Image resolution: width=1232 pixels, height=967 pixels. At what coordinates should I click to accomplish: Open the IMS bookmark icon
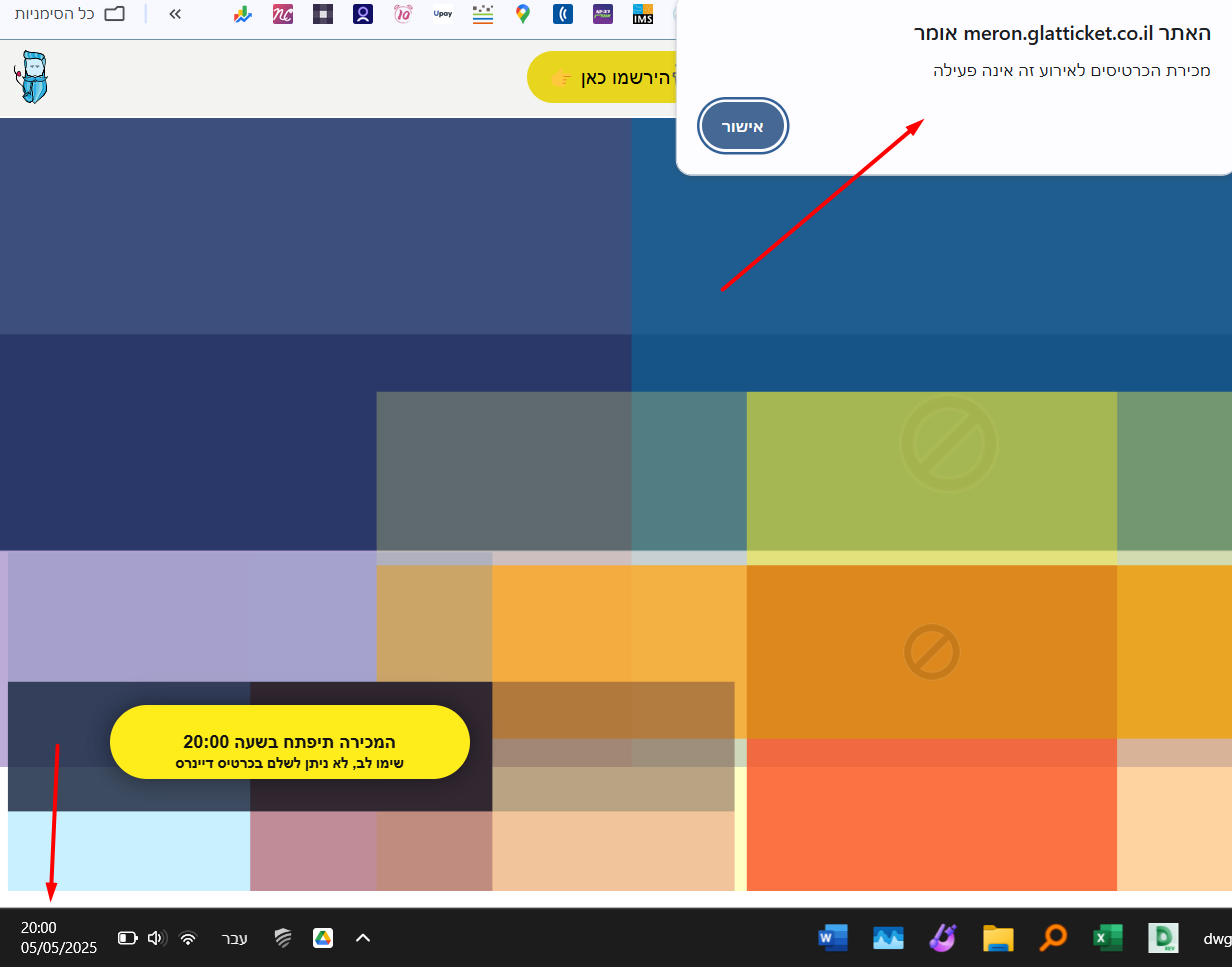pos(642,14)
